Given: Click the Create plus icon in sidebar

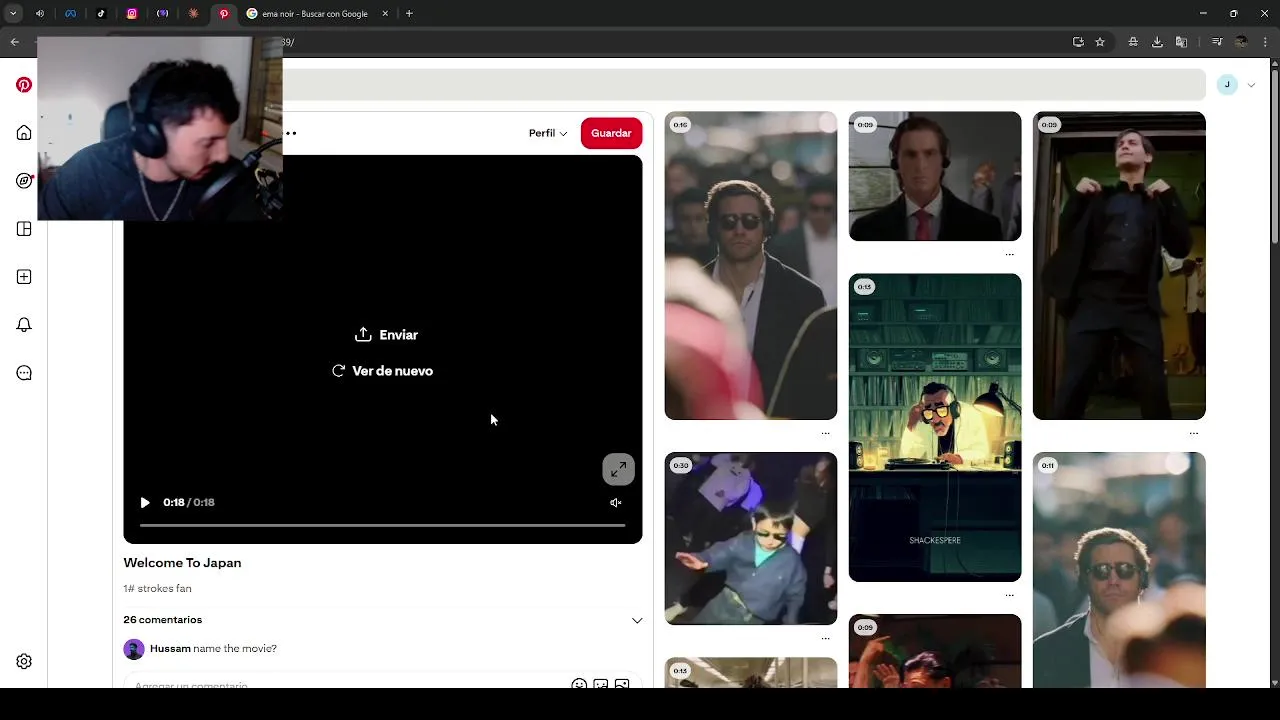Looking at the screenshot, I should pos(24,277).
